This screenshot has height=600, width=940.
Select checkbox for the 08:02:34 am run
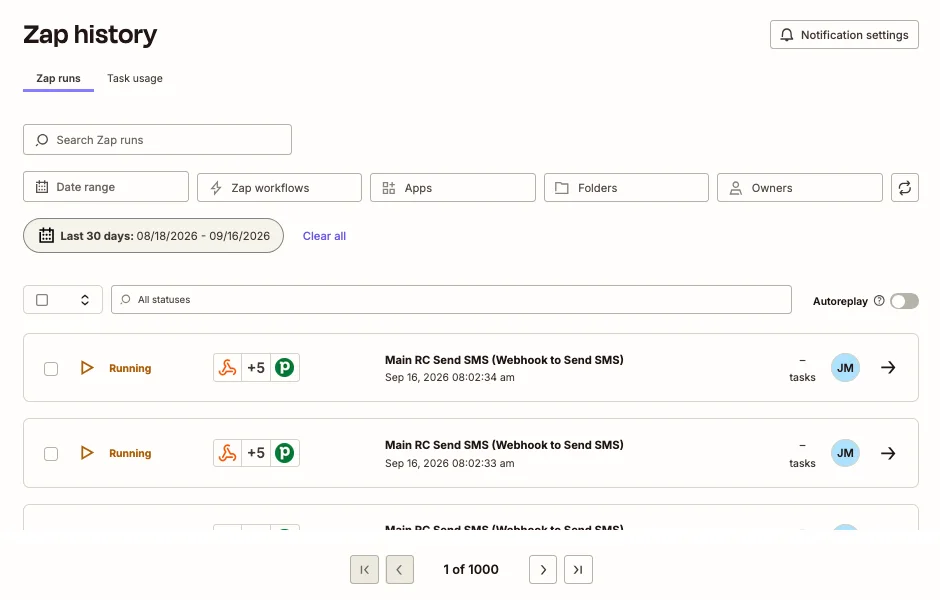click(x=51, y=369)
